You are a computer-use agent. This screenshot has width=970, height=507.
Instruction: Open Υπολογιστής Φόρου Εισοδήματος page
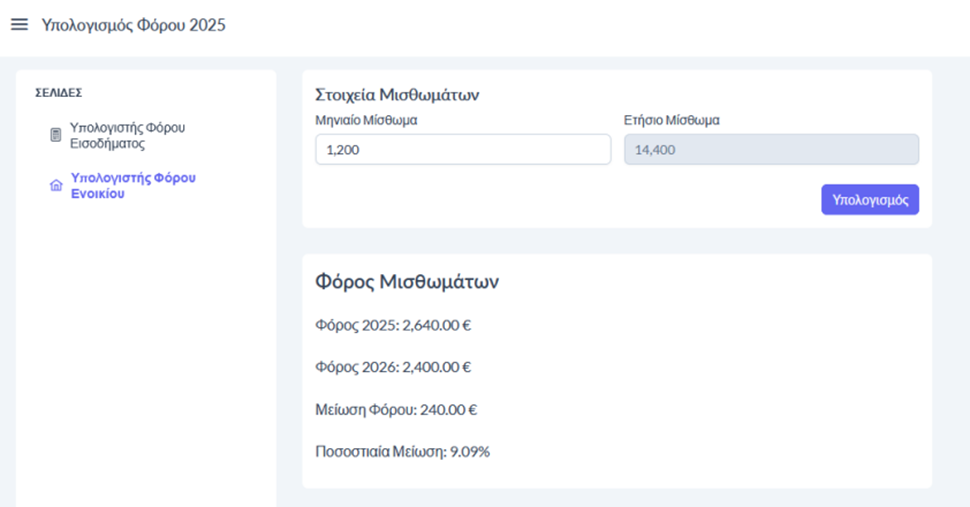(127, 135)
